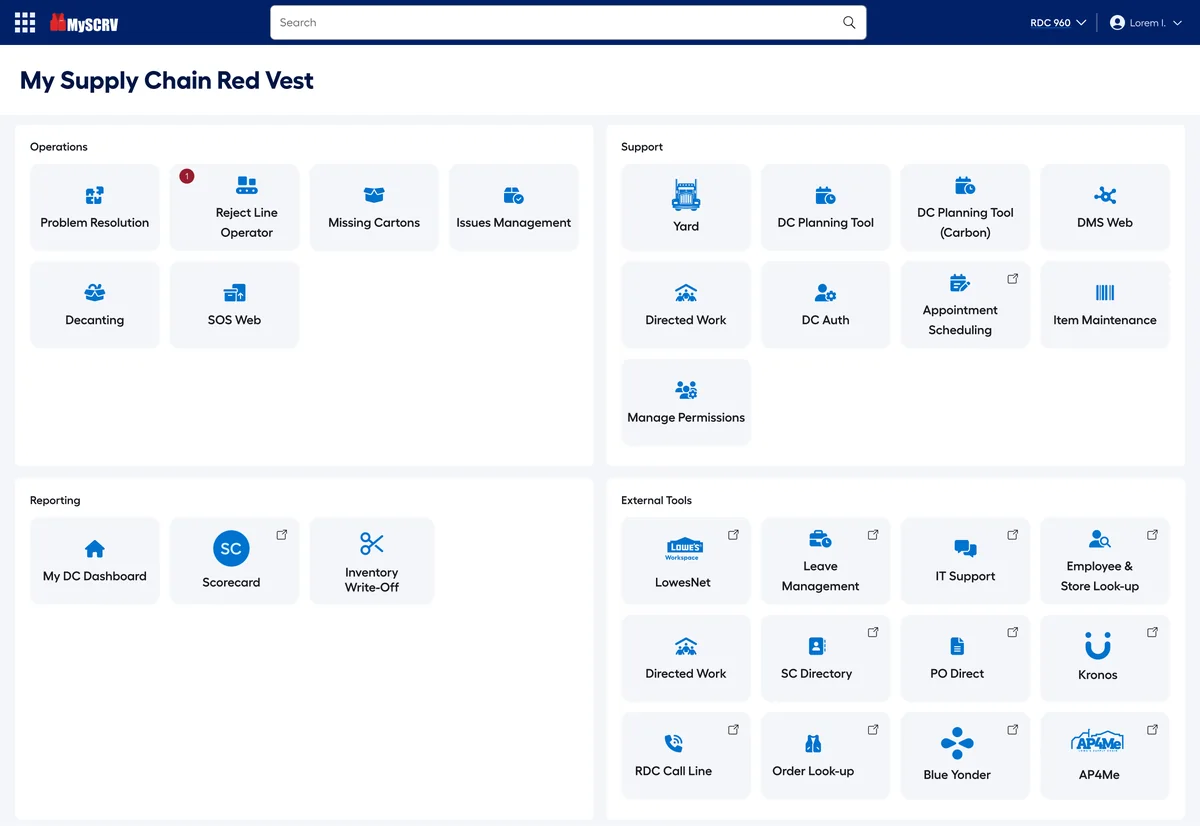This screenshot has height=826, width=1200.
Task: Open Reject Line Operator tile
Action: tap(235, 207)
